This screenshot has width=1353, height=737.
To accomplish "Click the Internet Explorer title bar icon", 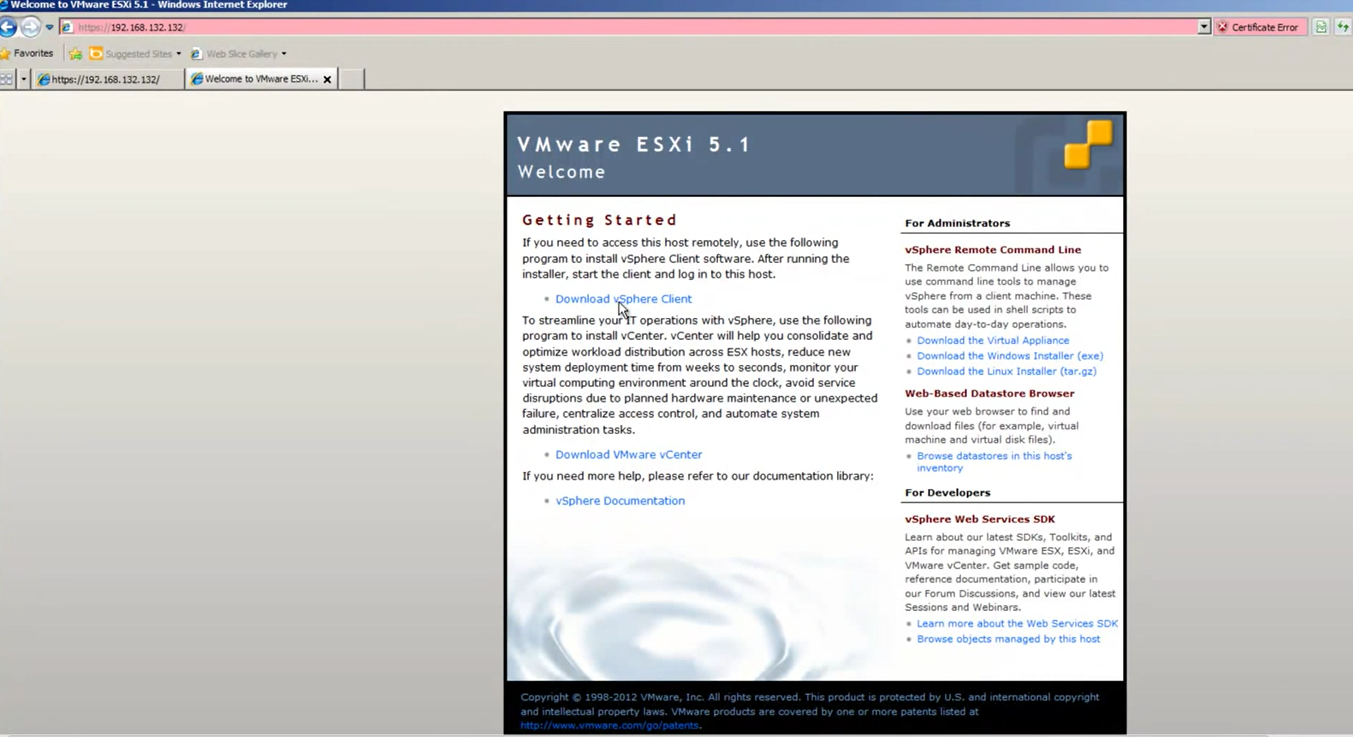I will [x=4, y=5].
